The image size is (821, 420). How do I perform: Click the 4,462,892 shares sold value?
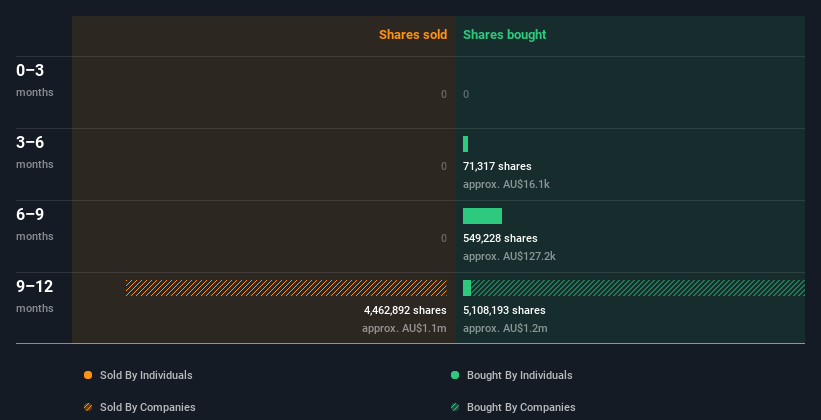tap(405, 310)
